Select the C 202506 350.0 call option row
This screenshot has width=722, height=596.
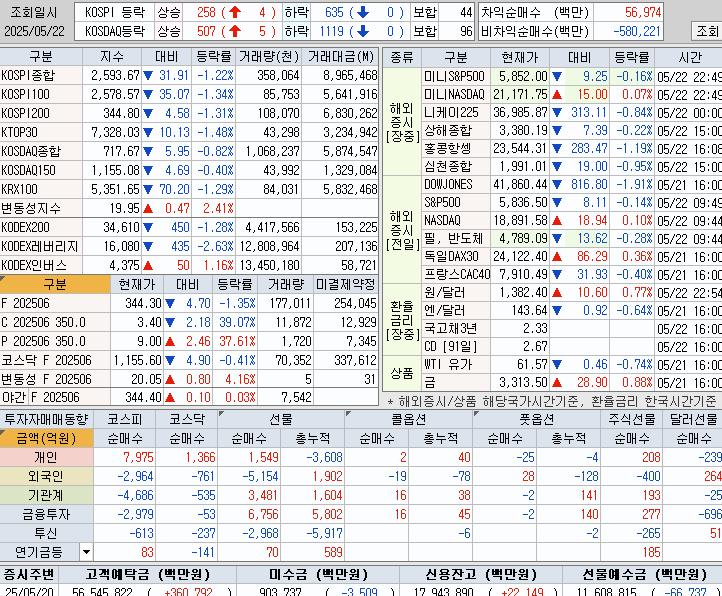point(189,322)
